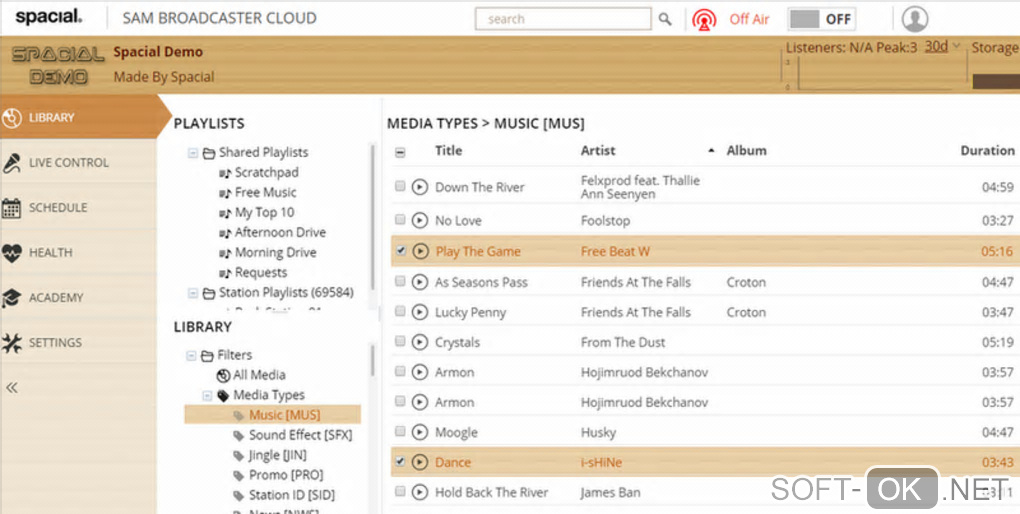This screenshot has height=514, width=1020.
Task: Open the Live Control section
Action: 68,162
